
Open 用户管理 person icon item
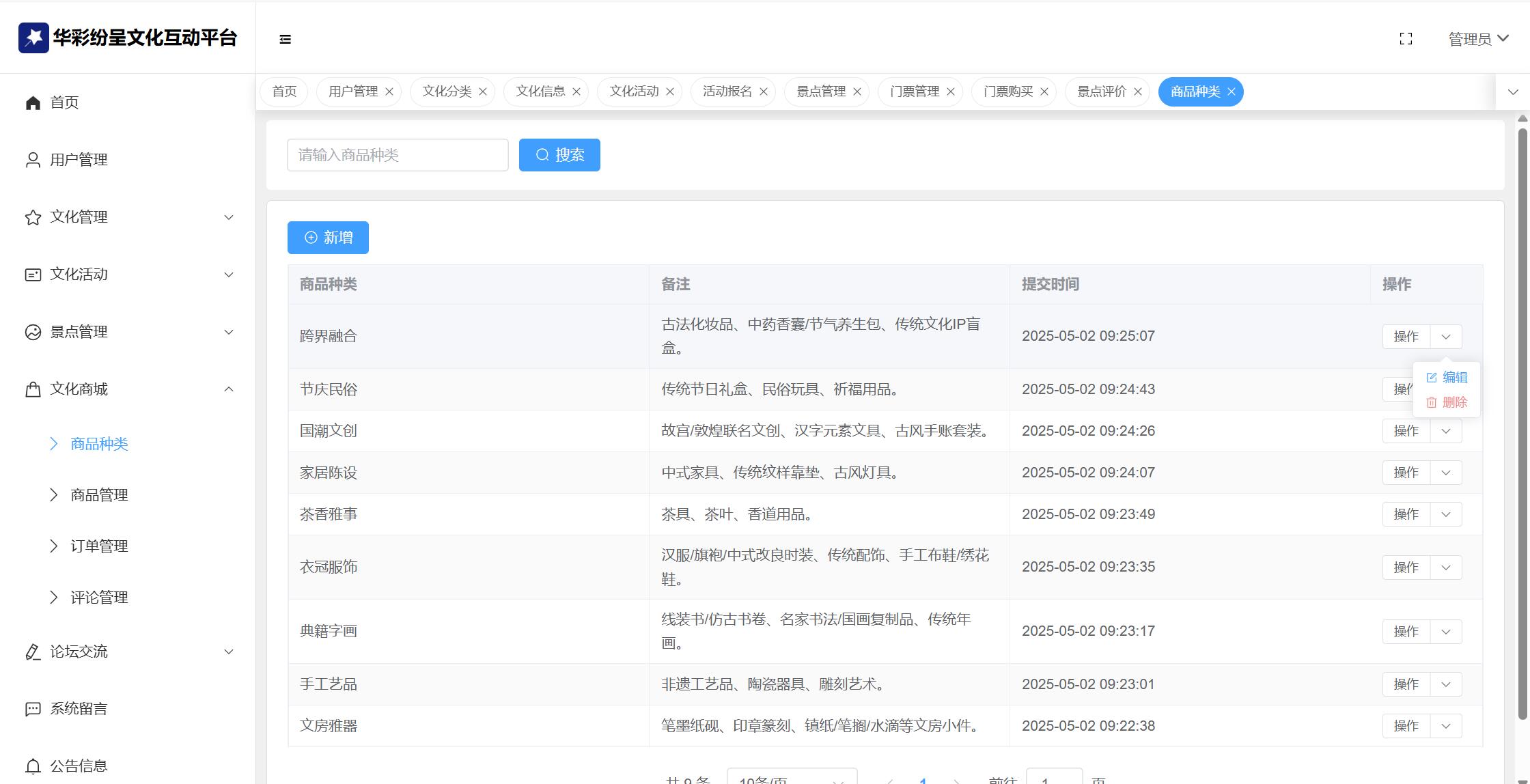[x=33, y=160]
